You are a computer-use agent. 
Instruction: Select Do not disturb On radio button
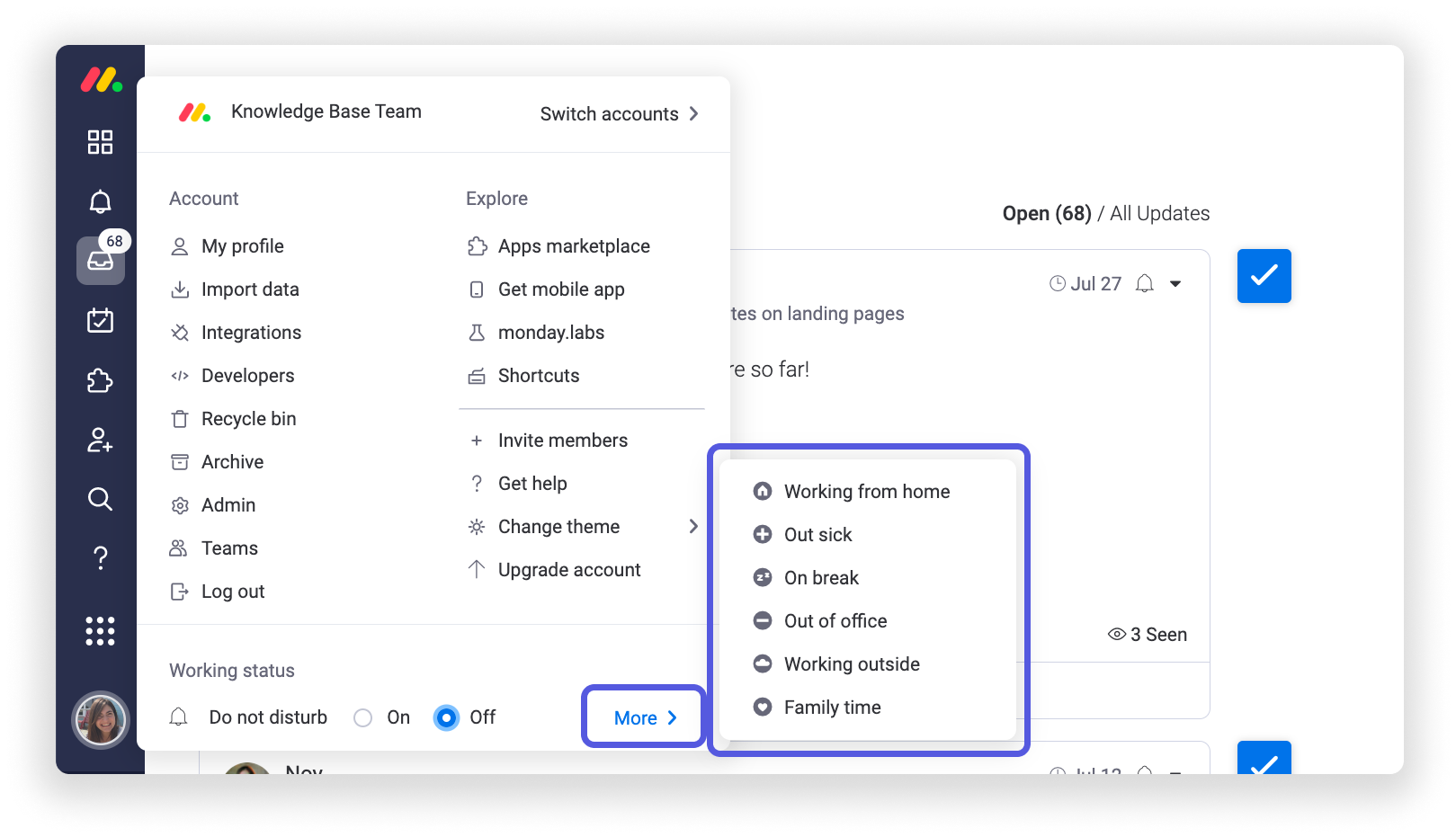(362, 717)
